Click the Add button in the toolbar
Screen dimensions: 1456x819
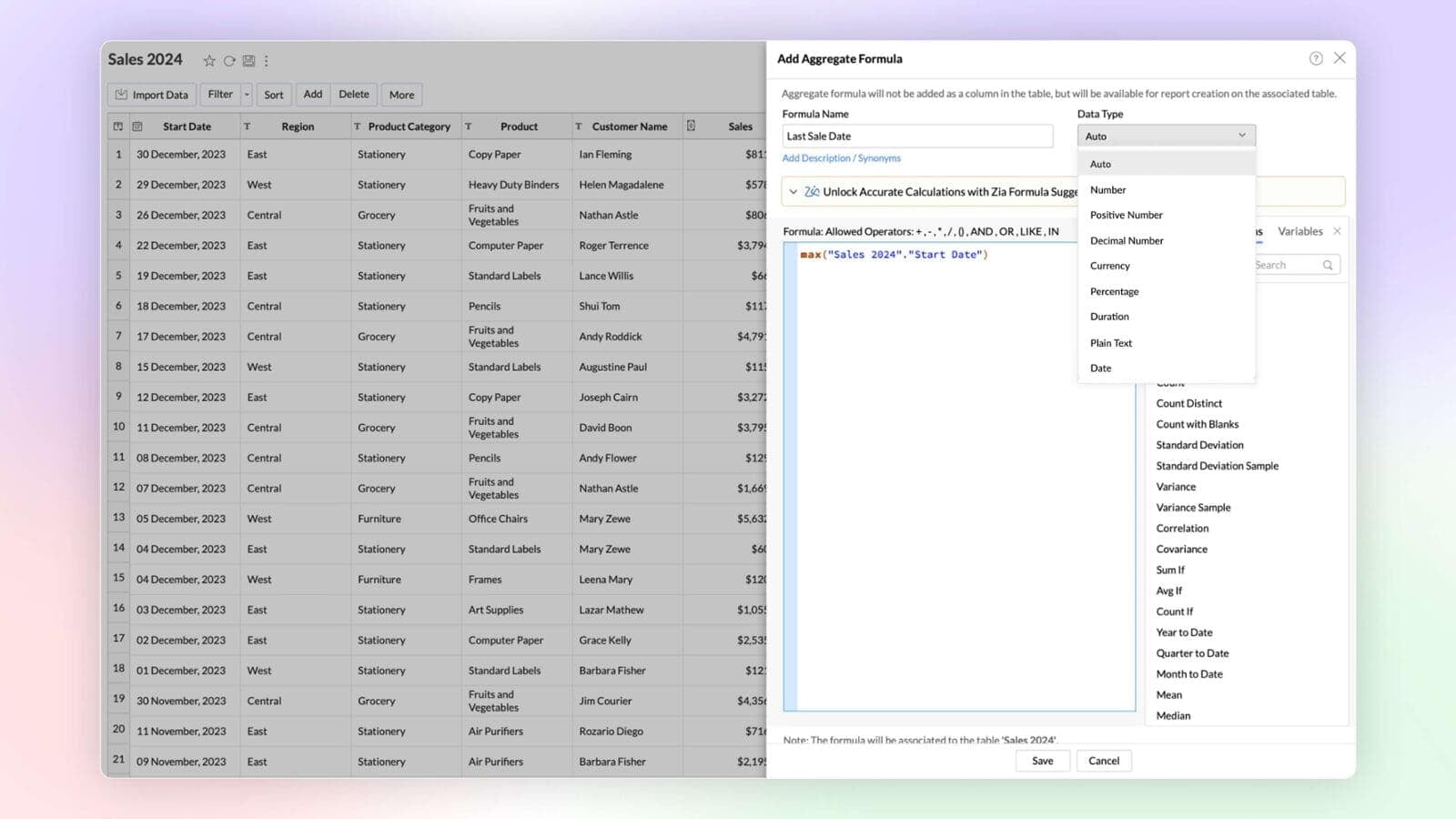(313, 95)
